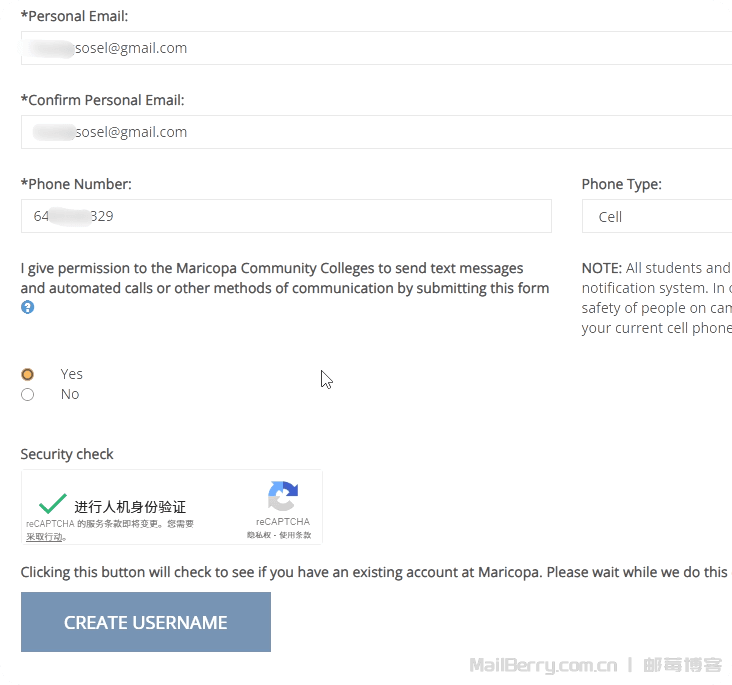Click the green reCAPTCHA verification checkmark
The height and width of the screenshot is (685, 732).
pos(52,503)
